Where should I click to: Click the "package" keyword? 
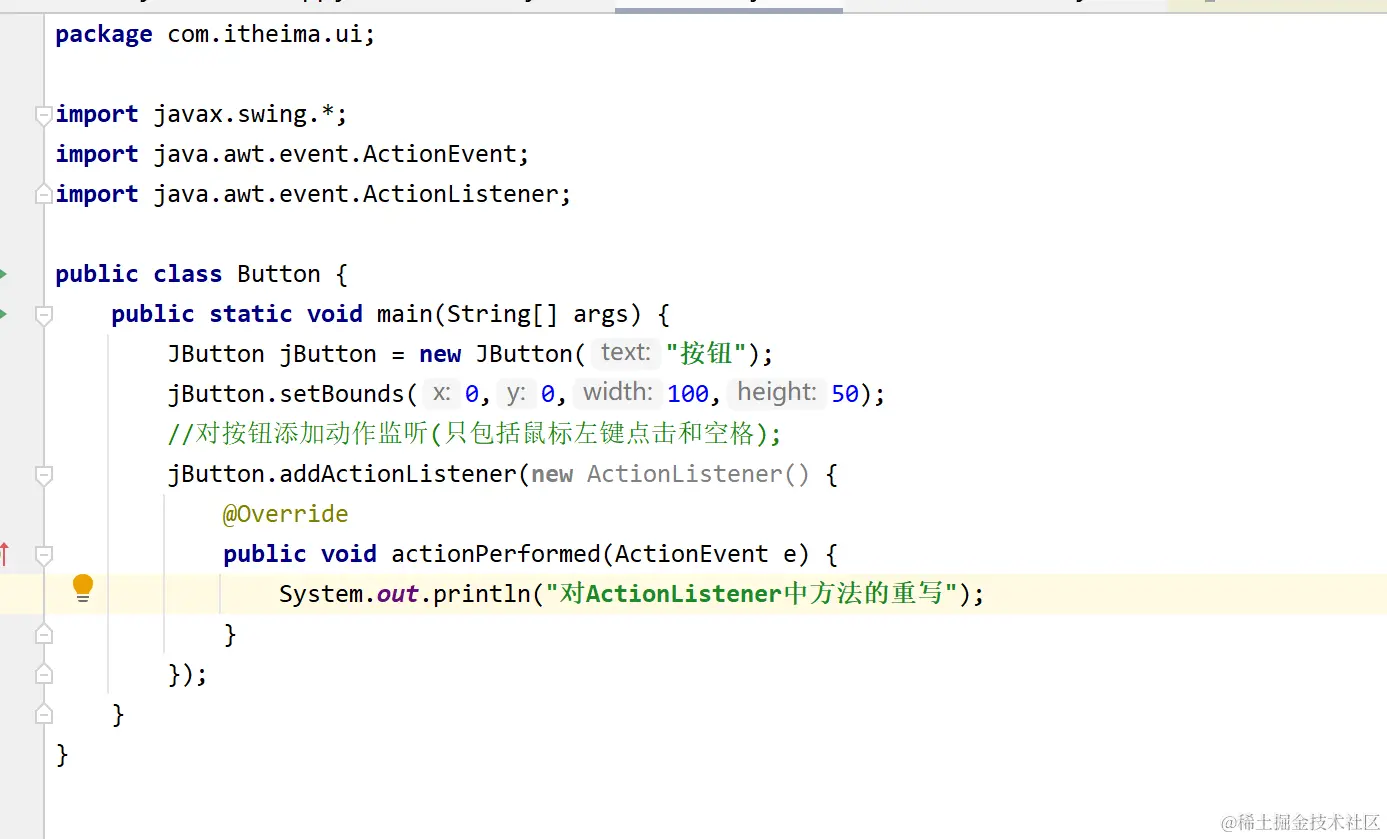(x=104, y=35)
